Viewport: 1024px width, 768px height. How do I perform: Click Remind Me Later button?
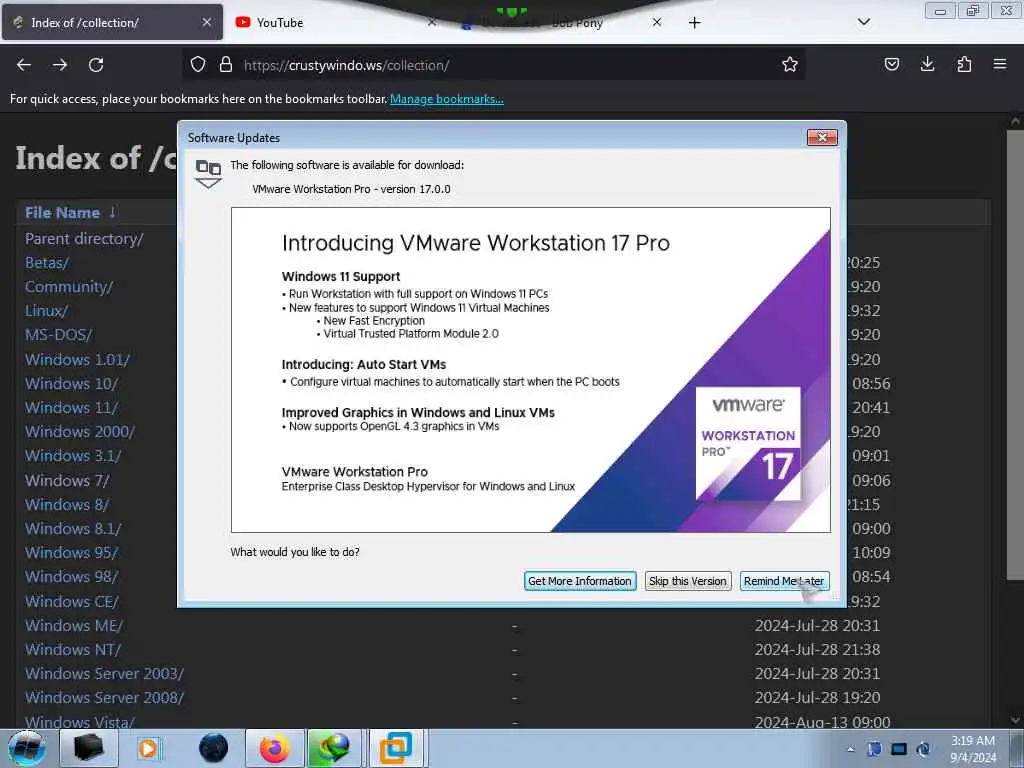[x=784, y=581]
